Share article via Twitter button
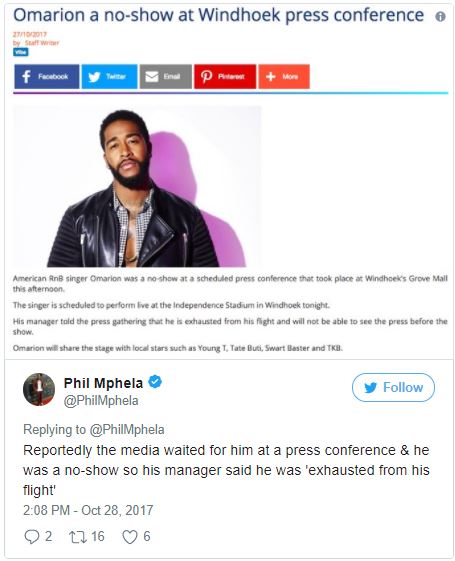The height and width of the screenshot is (561, 455). click(109, 77)
